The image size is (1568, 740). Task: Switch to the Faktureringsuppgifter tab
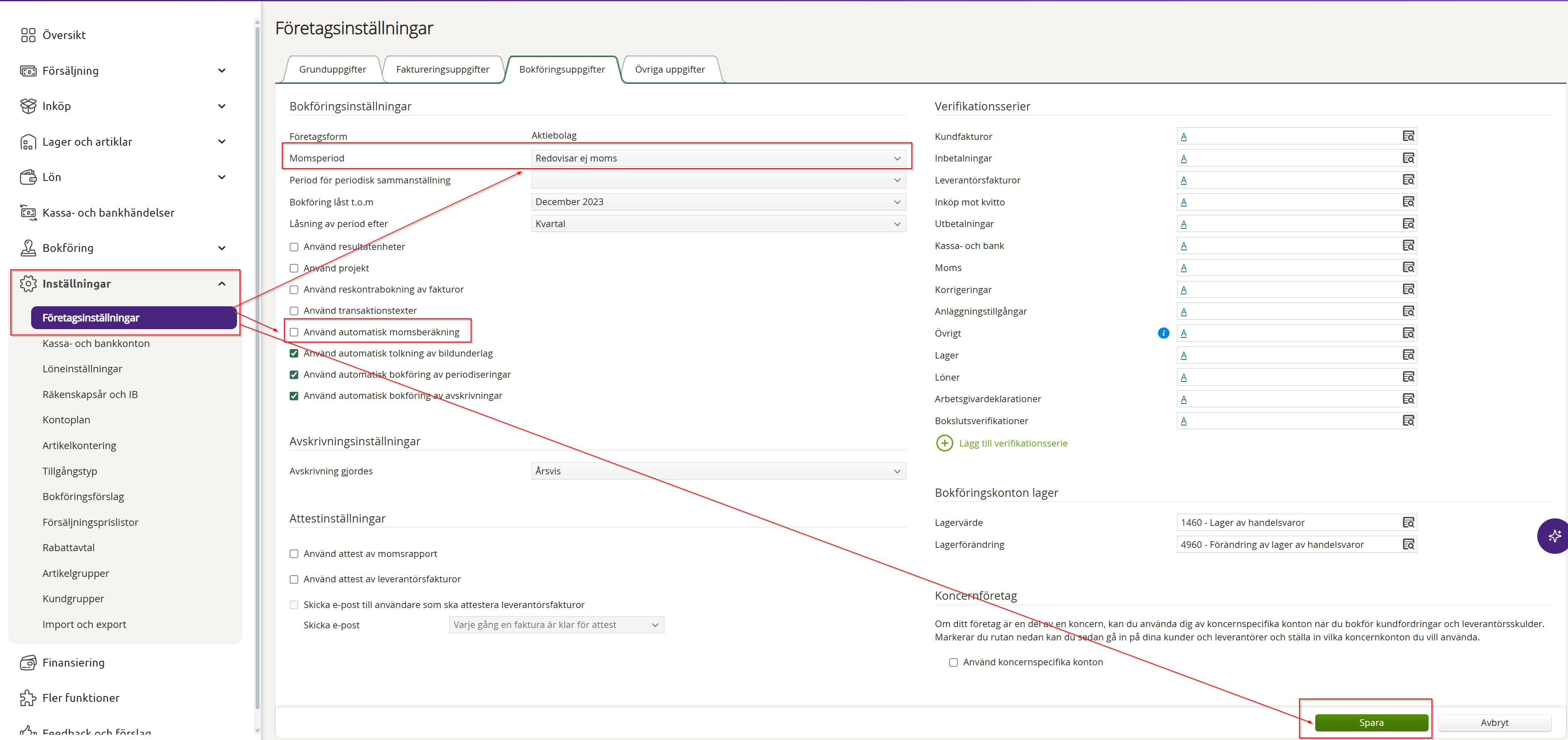[442, 69]
